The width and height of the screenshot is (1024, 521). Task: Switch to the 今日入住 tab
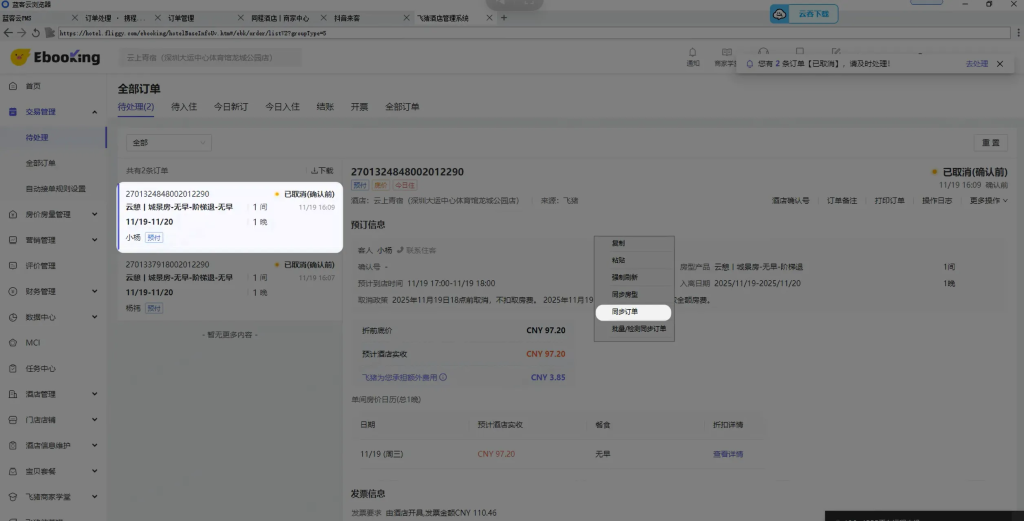click(282, 107)
